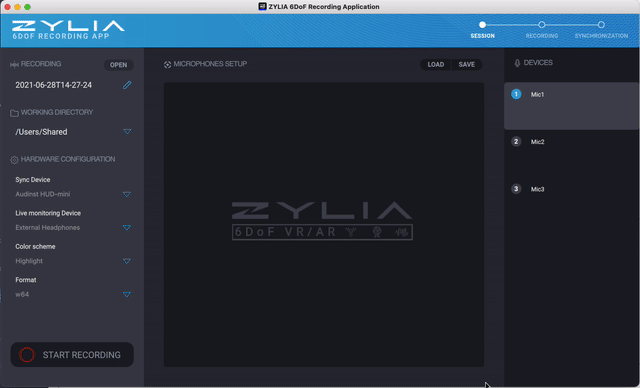
Task: Click the Microphones Setup heading
Action: point(210,64)
